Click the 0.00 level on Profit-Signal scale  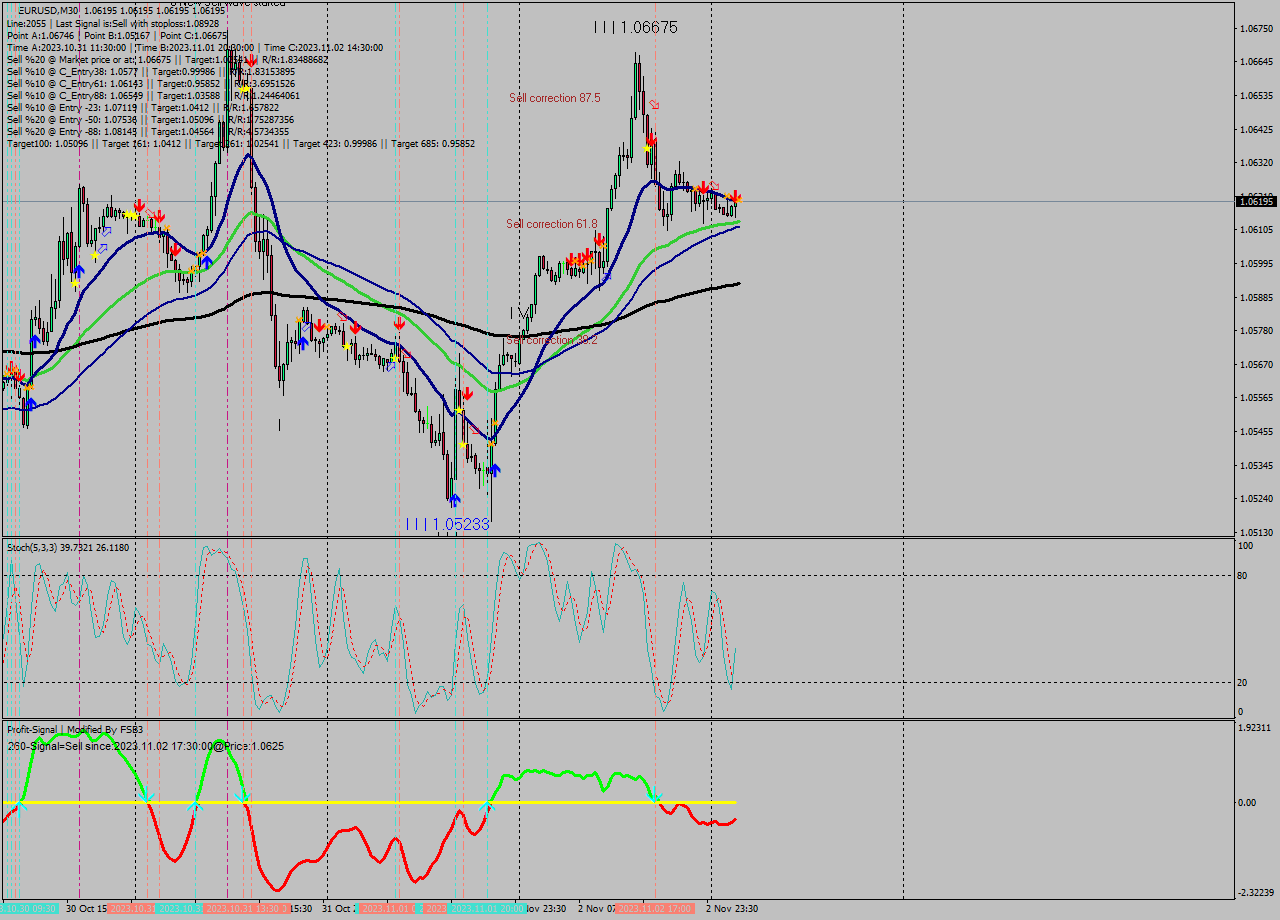click(x=1248, y=802)
